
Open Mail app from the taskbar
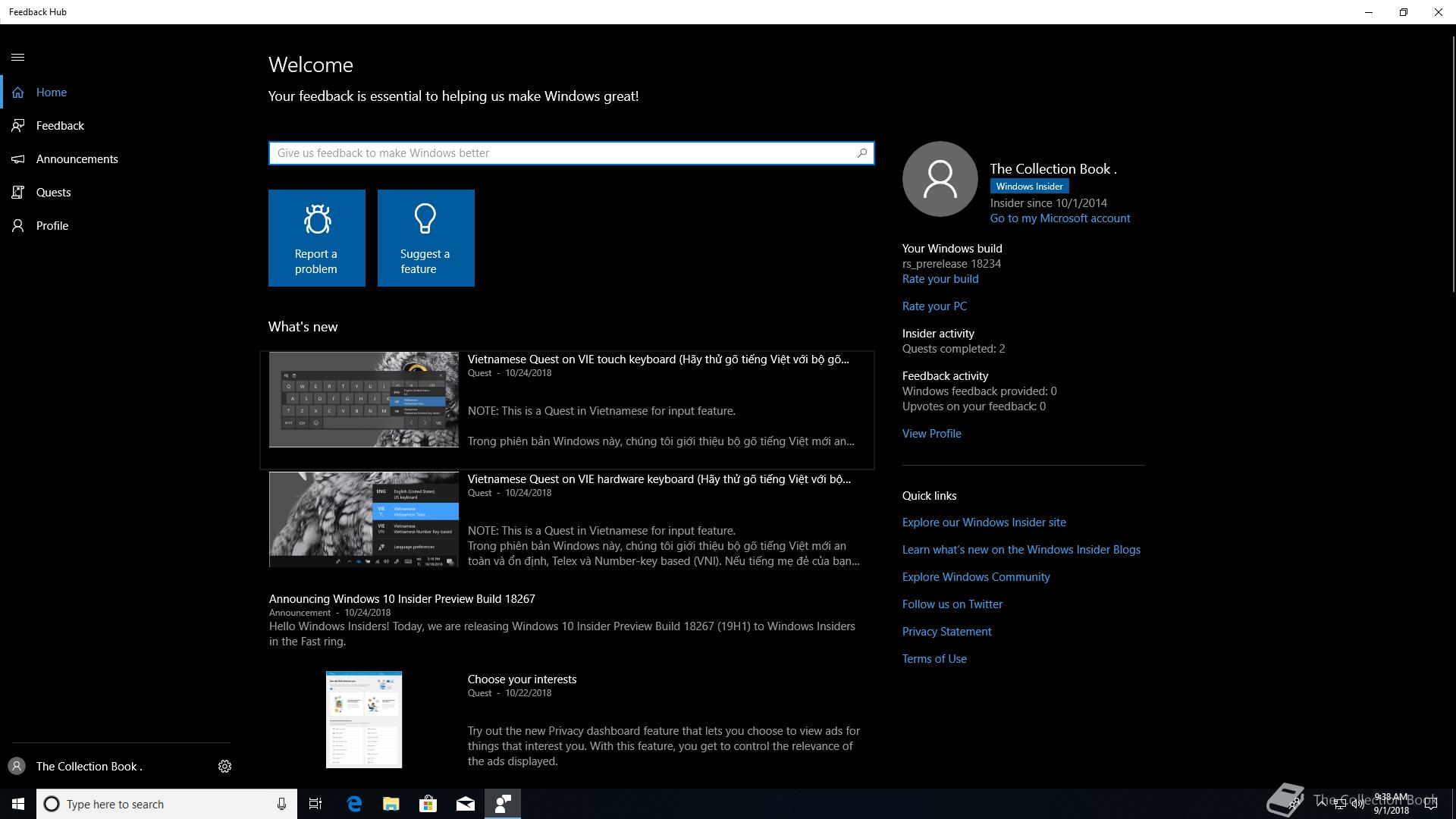pos(466,804)
